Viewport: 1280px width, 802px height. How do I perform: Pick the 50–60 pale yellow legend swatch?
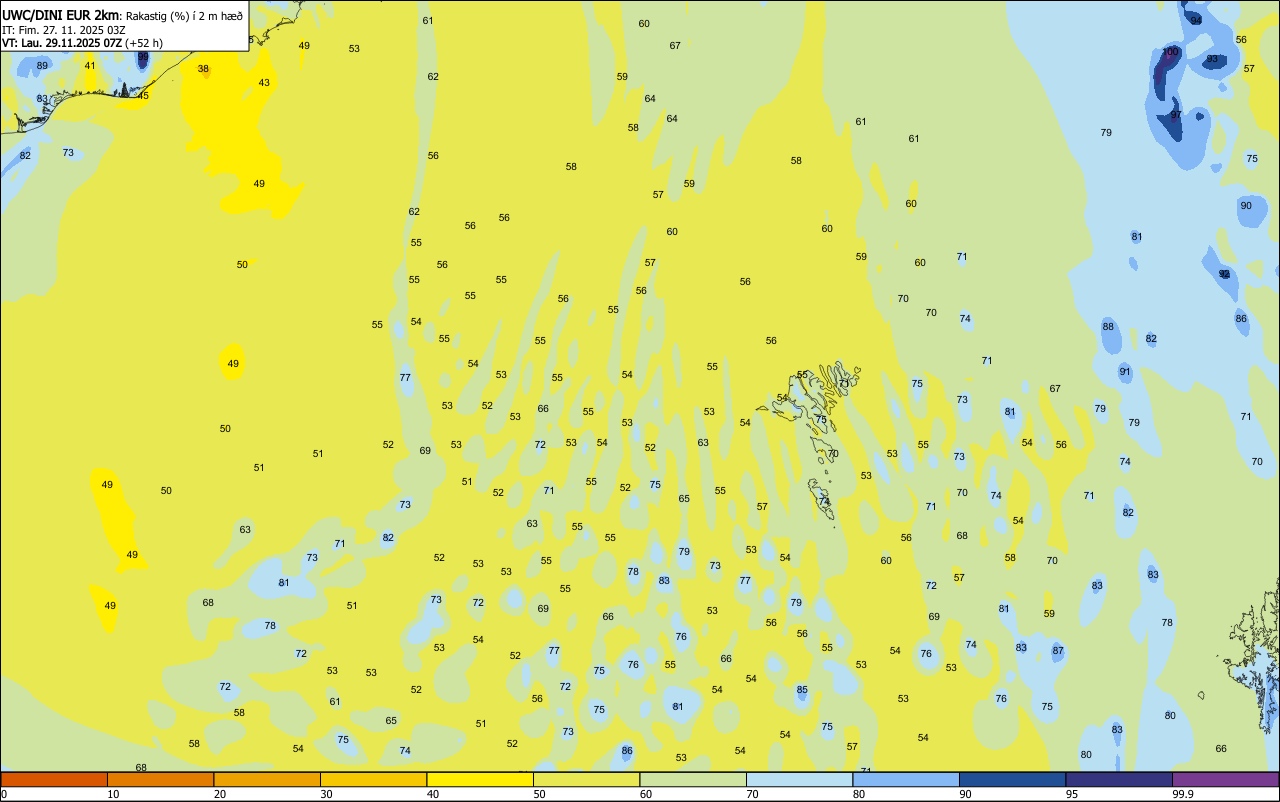click(x=586, y=779)
